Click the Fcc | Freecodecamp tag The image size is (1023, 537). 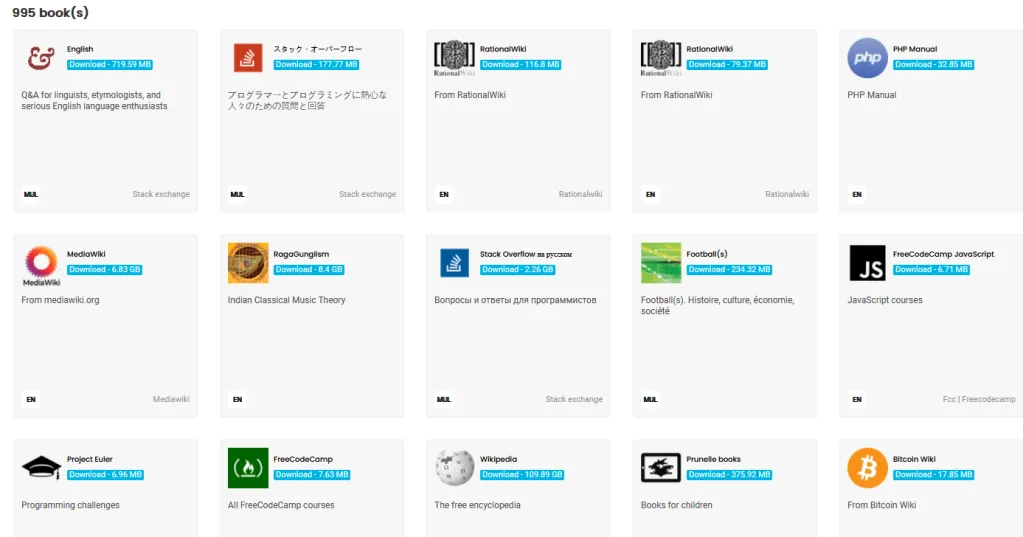[979, 399]
